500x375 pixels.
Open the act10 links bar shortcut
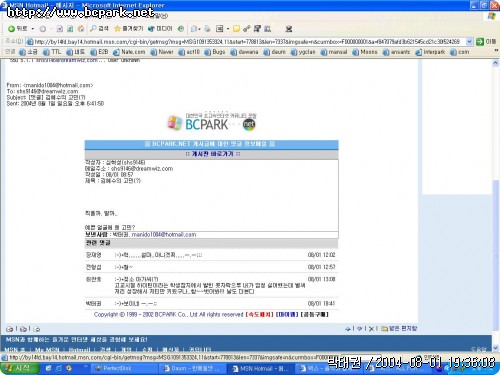click(x=189, y=52)
